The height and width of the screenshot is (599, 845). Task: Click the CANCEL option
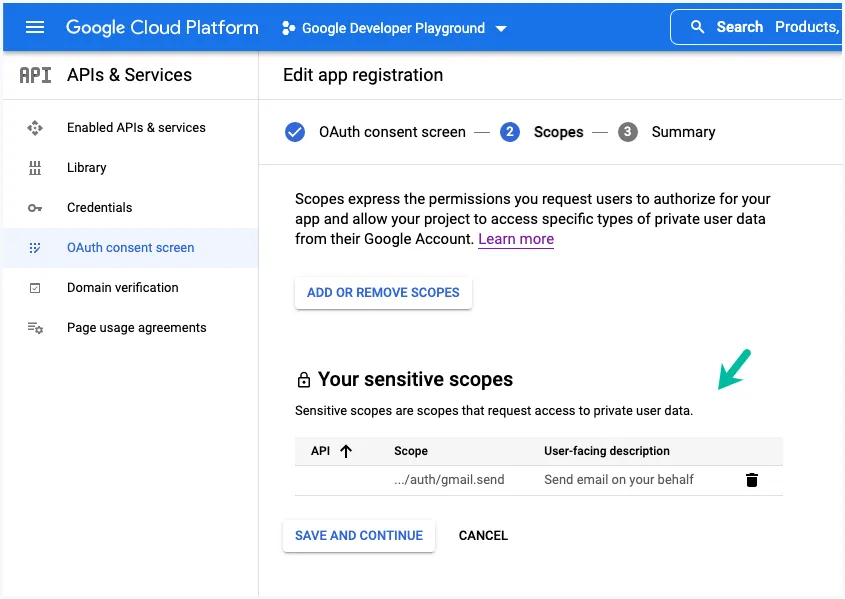click(x=483, y=535)
